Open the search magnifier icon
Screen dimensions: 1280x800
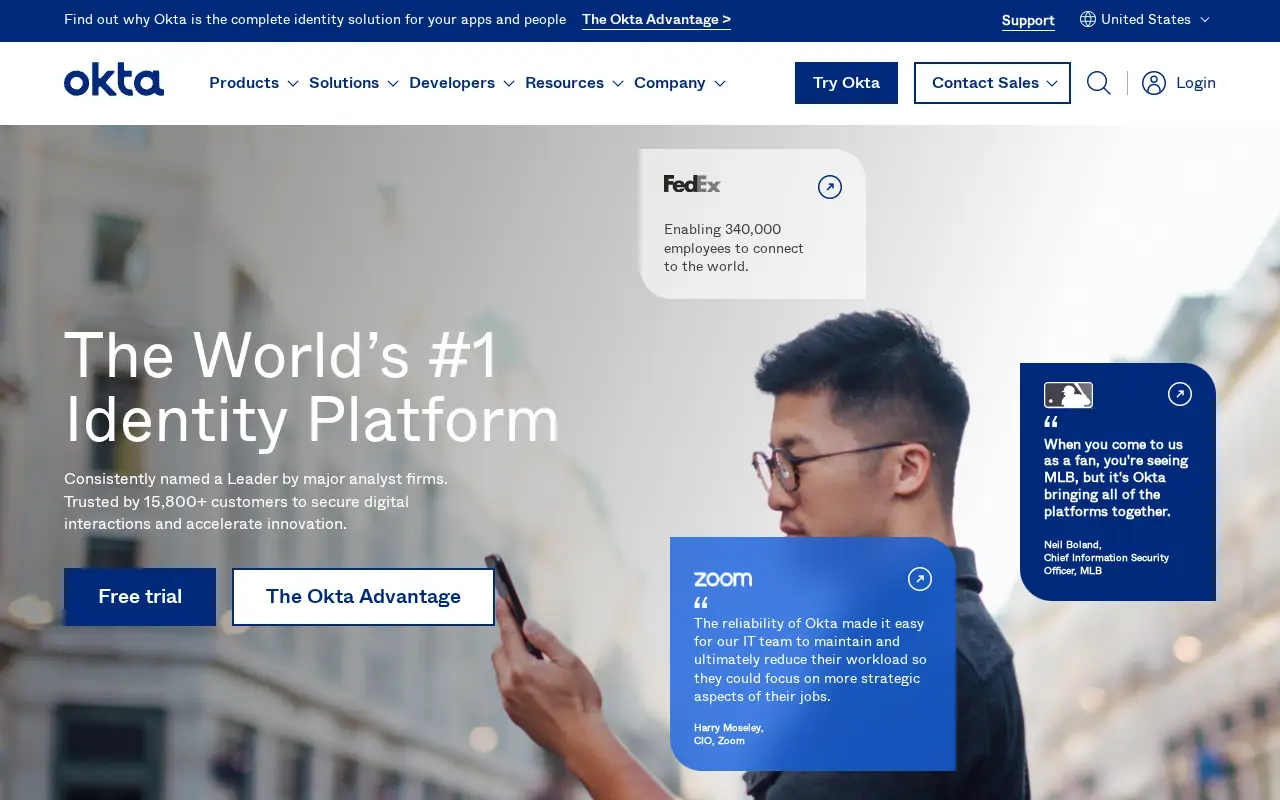(x=1098, y=83)
